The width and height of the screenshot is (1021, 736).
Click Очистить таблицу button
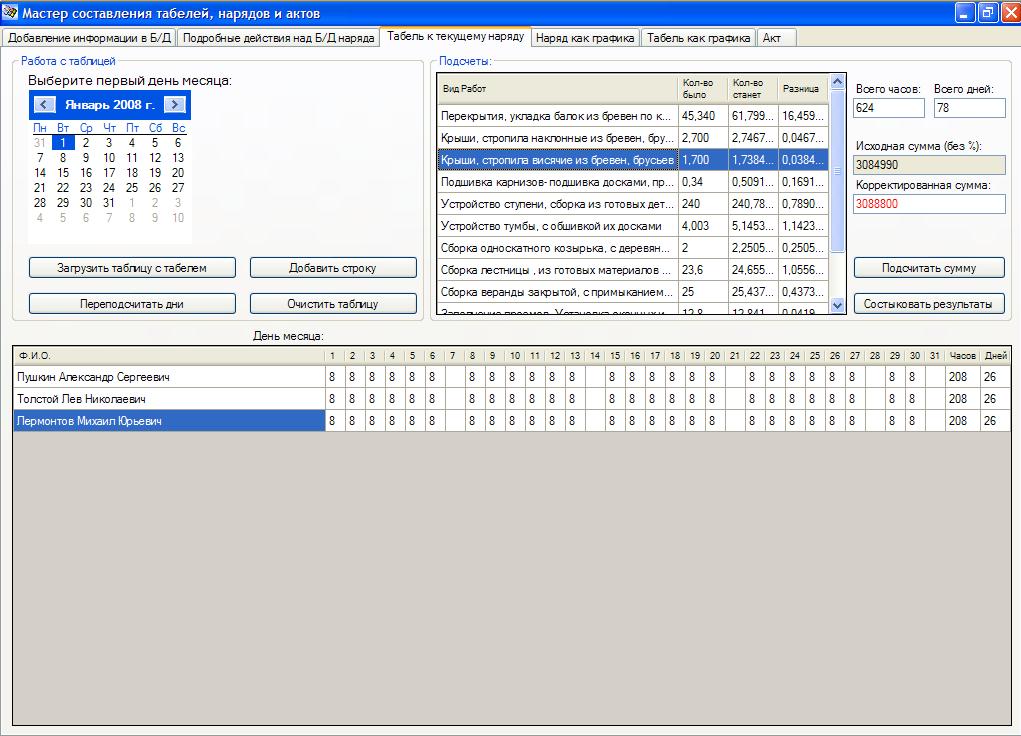[x=333, y=304]
